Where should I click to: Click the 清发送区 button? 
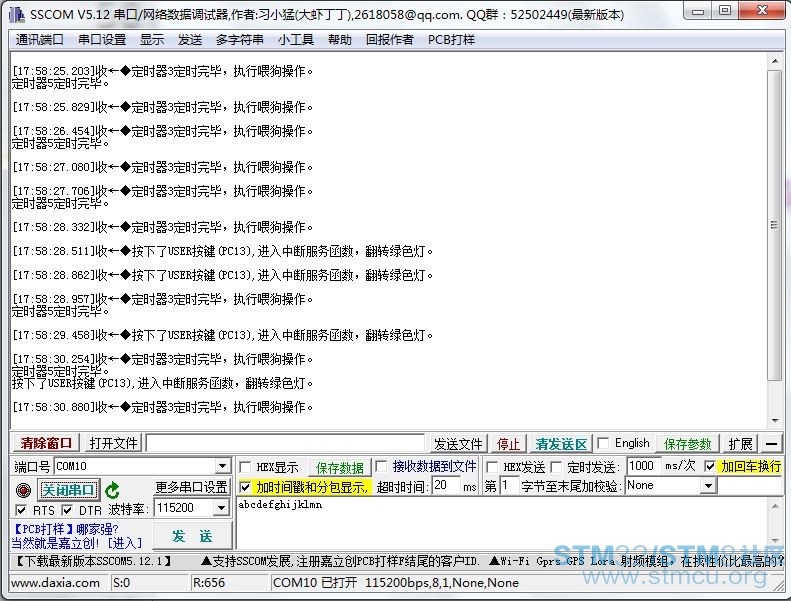coord(561,444)
